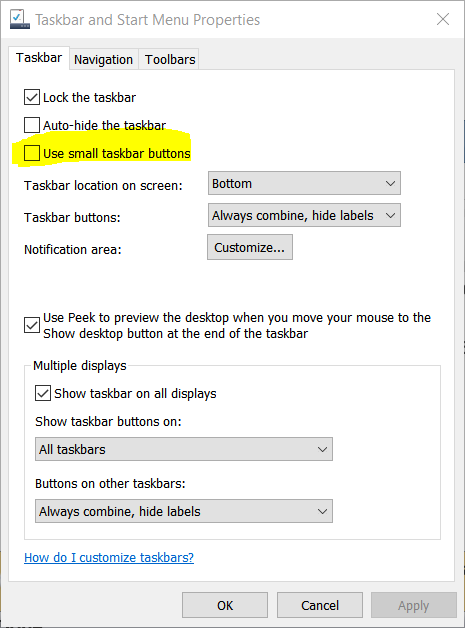Viewport: 465px width, 628px height.
Task: Expand Buttons on other taskbars dropdown
Action: click(184, 511)
